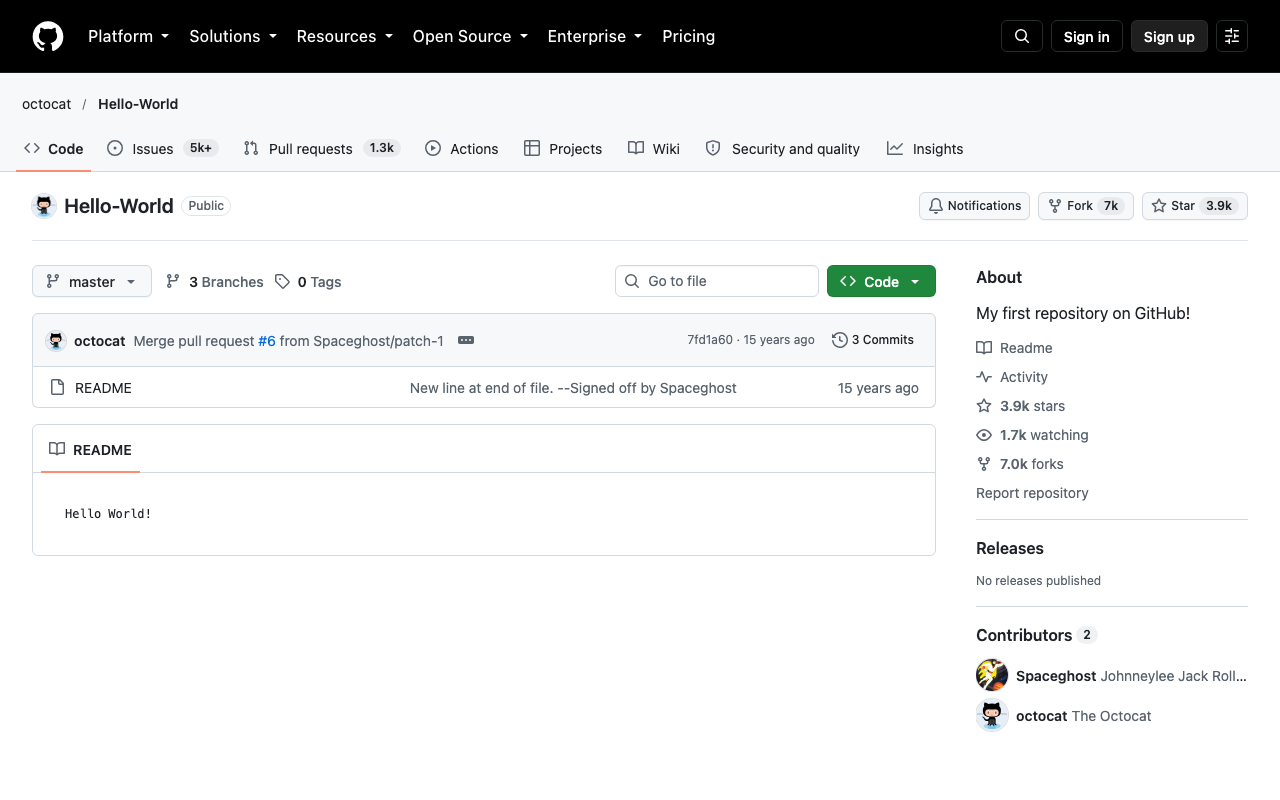
Task: Click the Notifications bell button
Action: tap(974, 206)
